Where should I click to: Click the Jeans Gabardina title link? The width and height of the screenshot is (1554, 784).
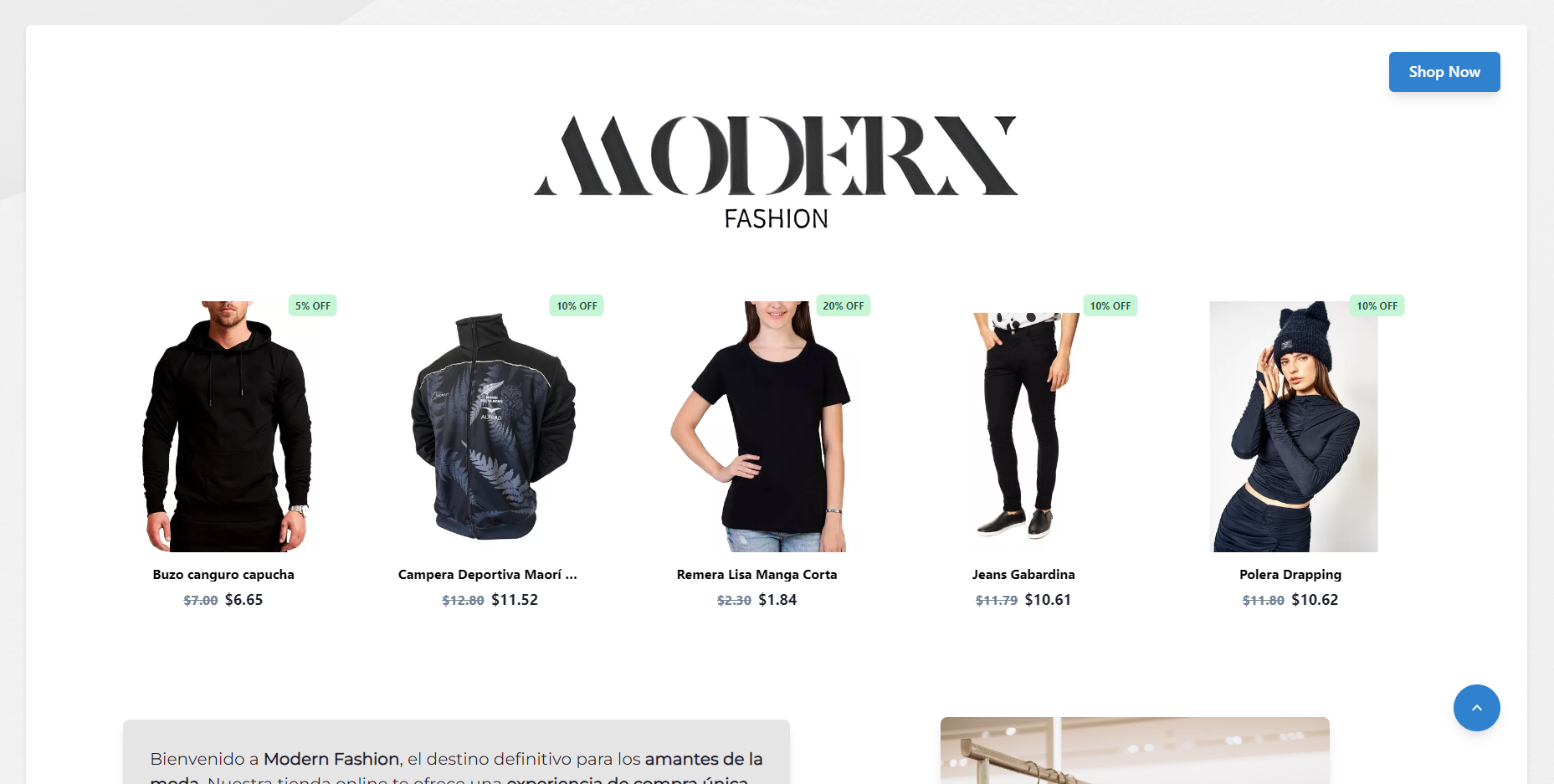point(1023,575)
